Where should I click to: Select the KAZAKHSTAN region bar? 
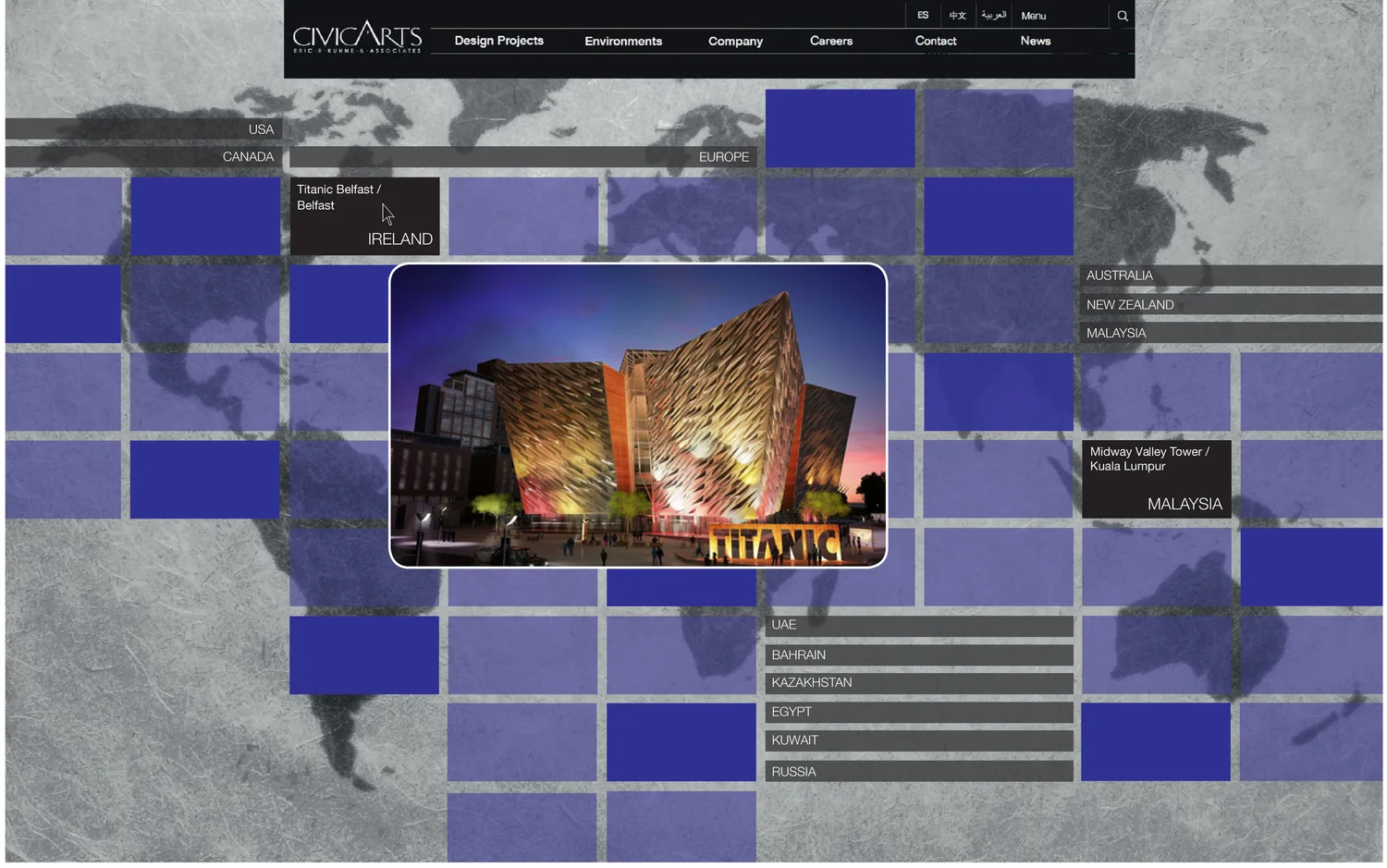(x=919, y=683)
